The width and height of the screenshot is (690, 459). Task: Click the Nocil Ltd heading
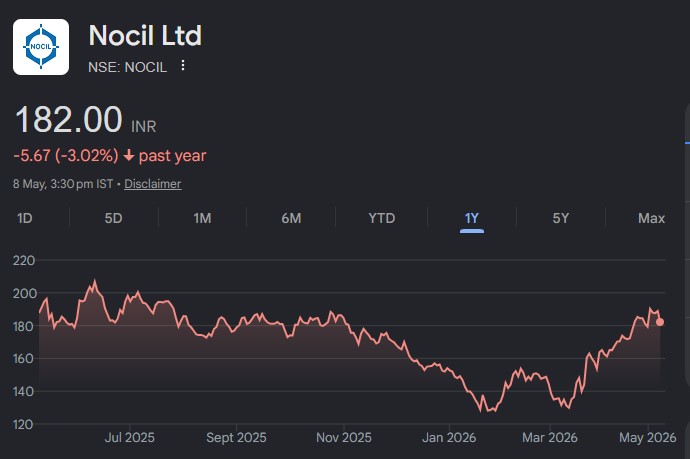click(145, 35)
